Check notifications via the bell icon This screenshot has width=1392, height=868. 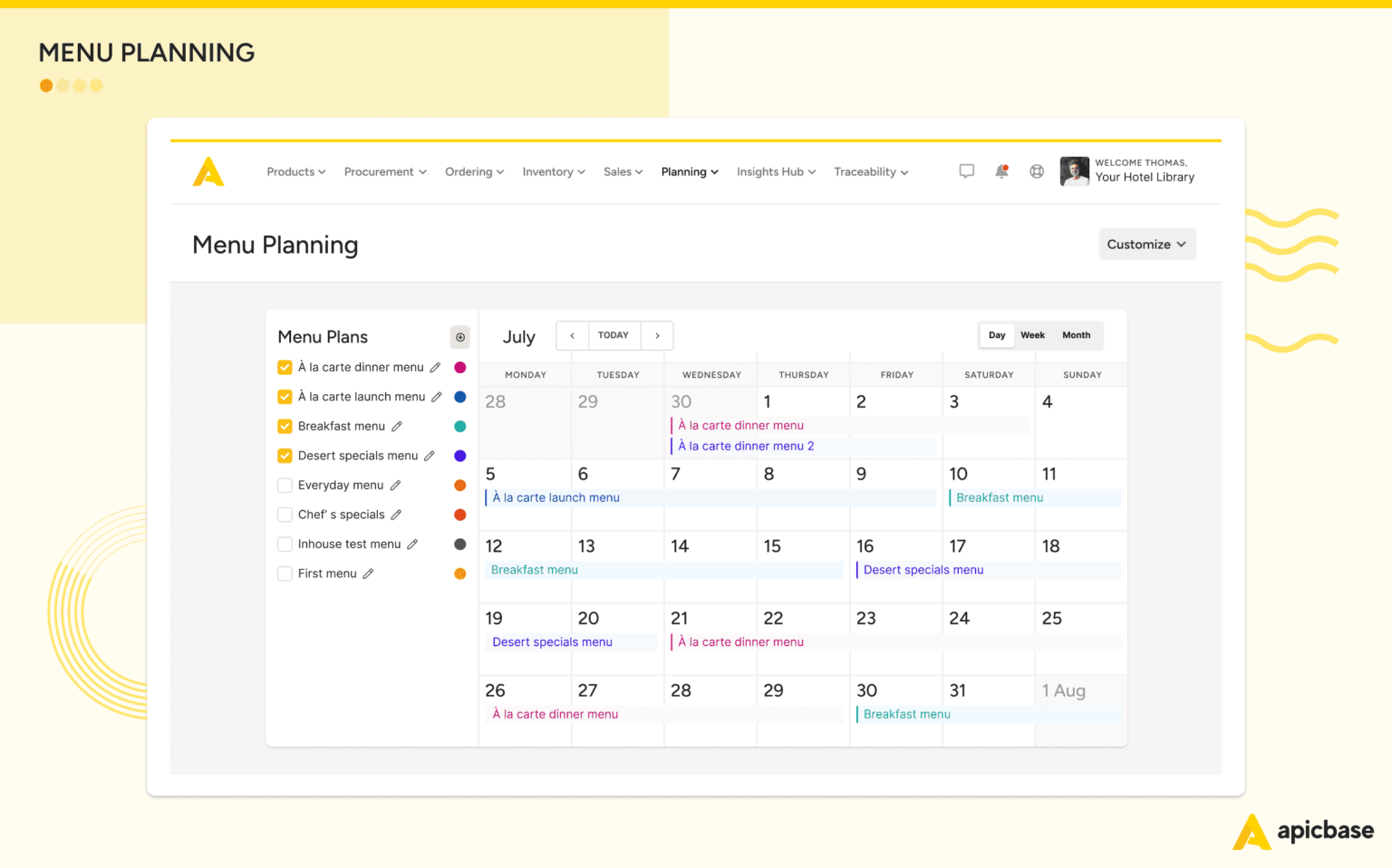[x=1000, y=171]
